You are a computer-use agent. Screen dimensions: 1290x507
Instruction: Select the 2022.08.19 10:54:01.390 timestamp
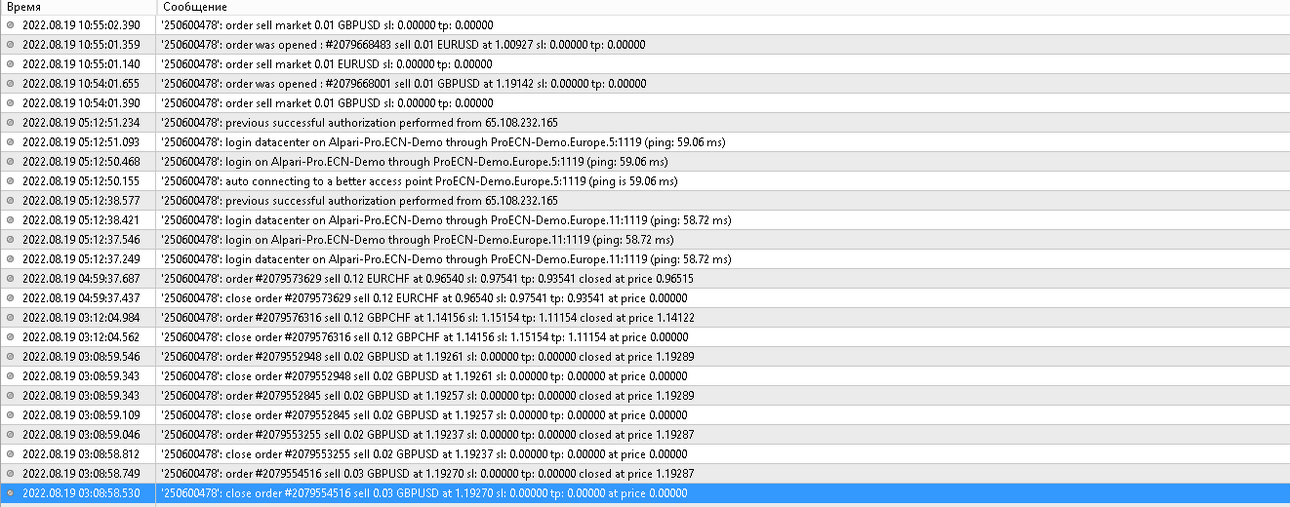click(81, 103)
